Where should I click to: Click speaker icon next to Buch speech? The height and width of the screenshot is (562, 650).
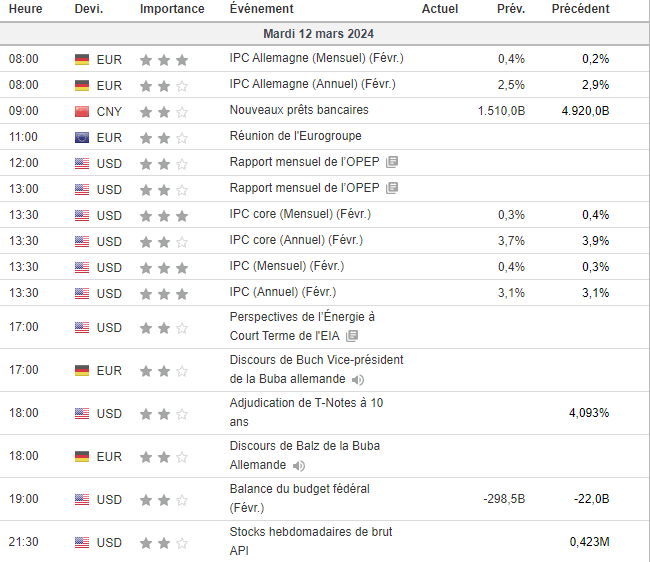tap(358, 380)
